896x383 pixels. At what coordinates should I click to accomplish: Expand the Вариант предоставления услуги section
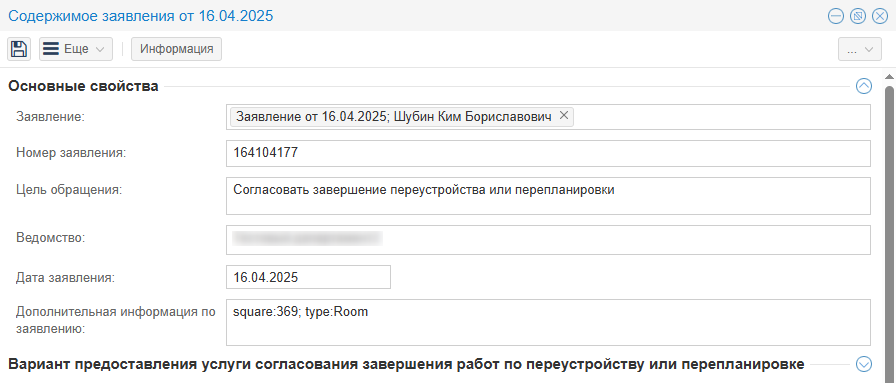(x=863, y=364)
